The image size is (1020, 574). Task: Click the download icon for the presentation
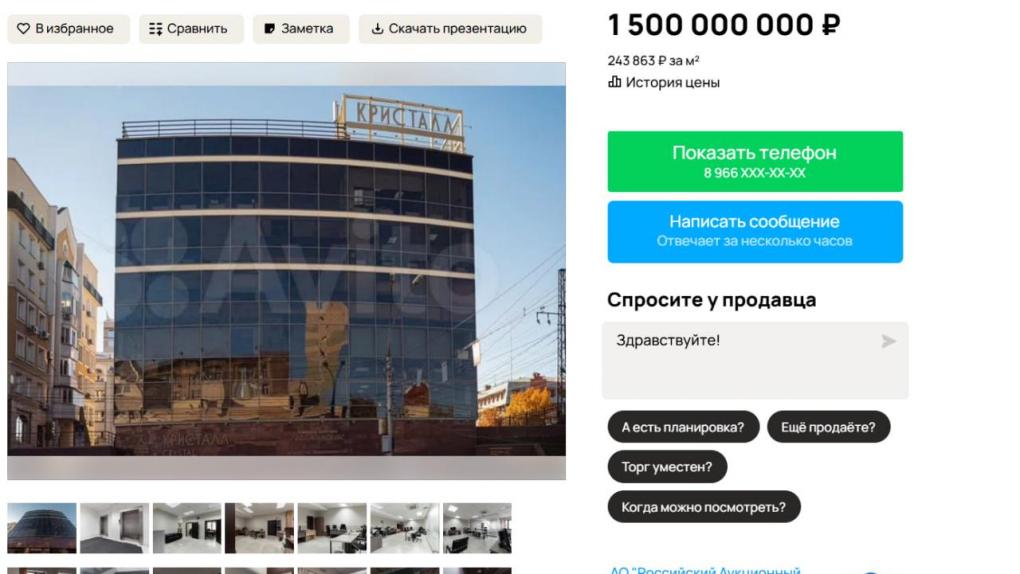(377, 29)
